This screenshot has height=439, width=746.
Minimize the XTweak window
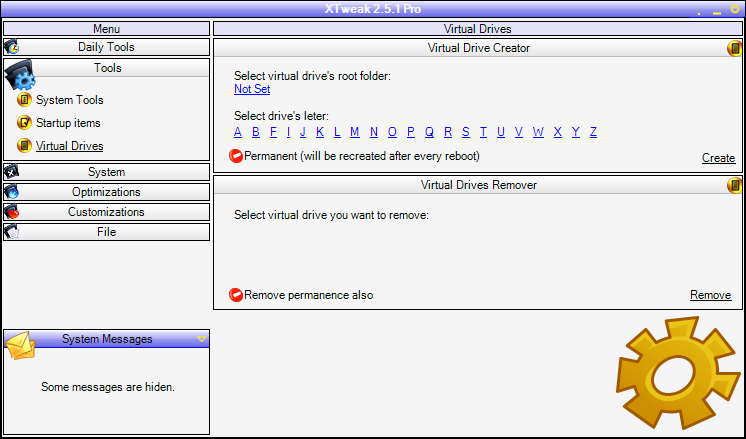click(717, 13)
